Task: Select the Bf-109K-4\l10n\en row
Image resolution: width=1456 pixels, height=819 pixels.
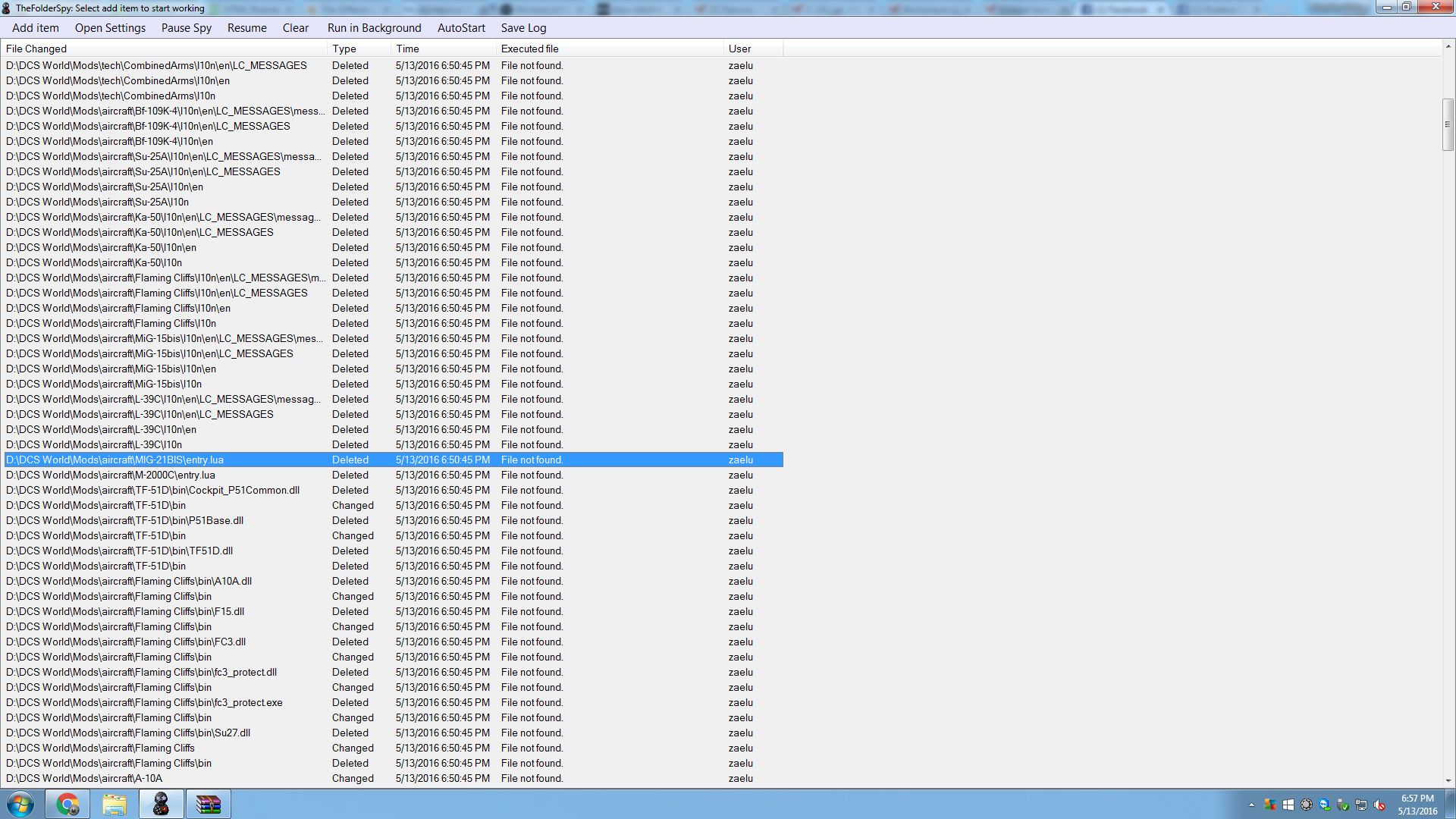Action: coord(394,141)
